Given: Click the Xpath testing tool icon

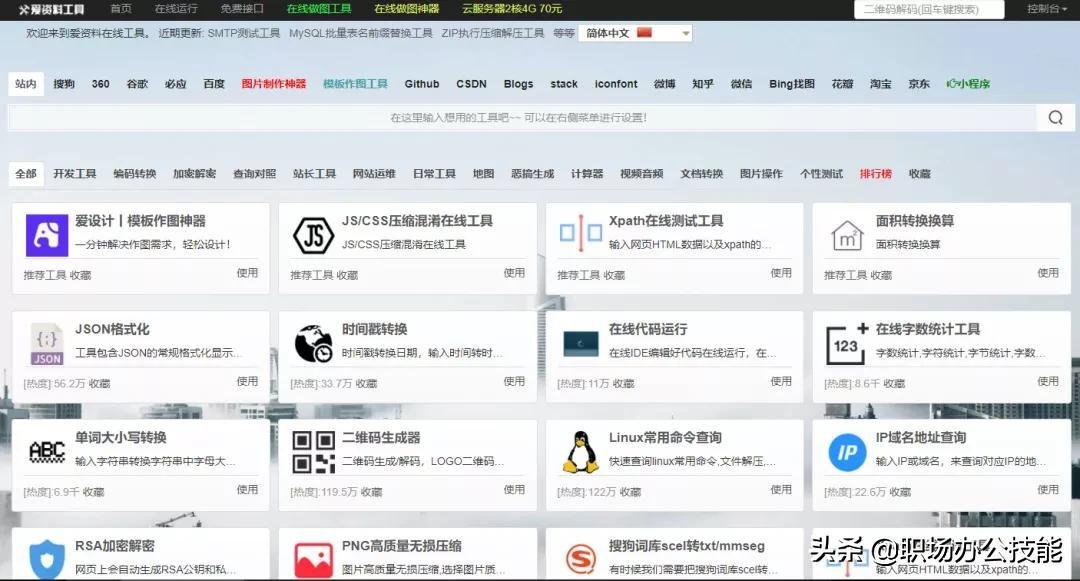Looking at the screenshot, I should (x=581, y=233).
